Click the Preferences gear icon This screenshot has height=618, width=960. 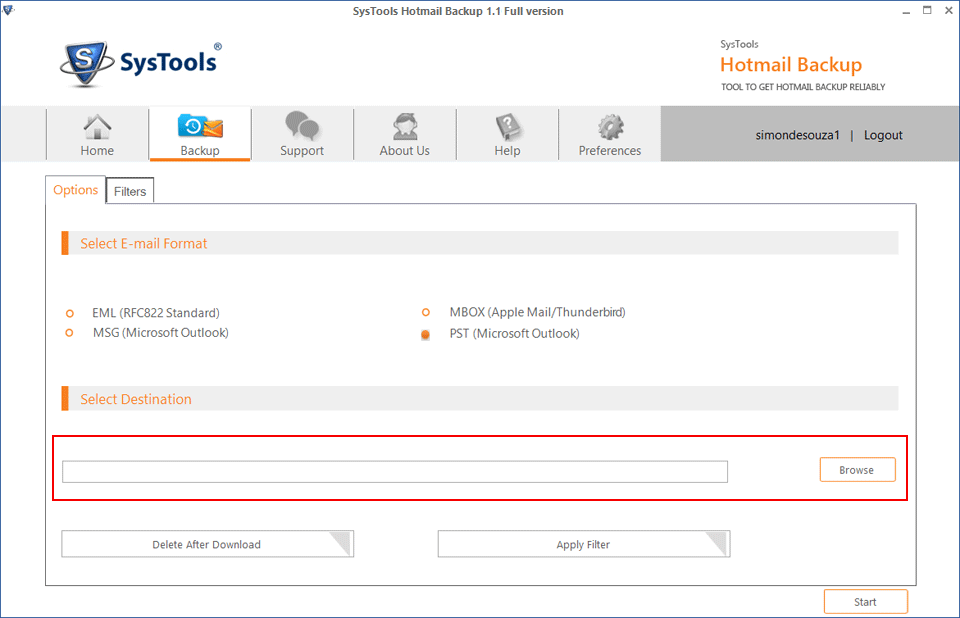[x=610, y=126]
